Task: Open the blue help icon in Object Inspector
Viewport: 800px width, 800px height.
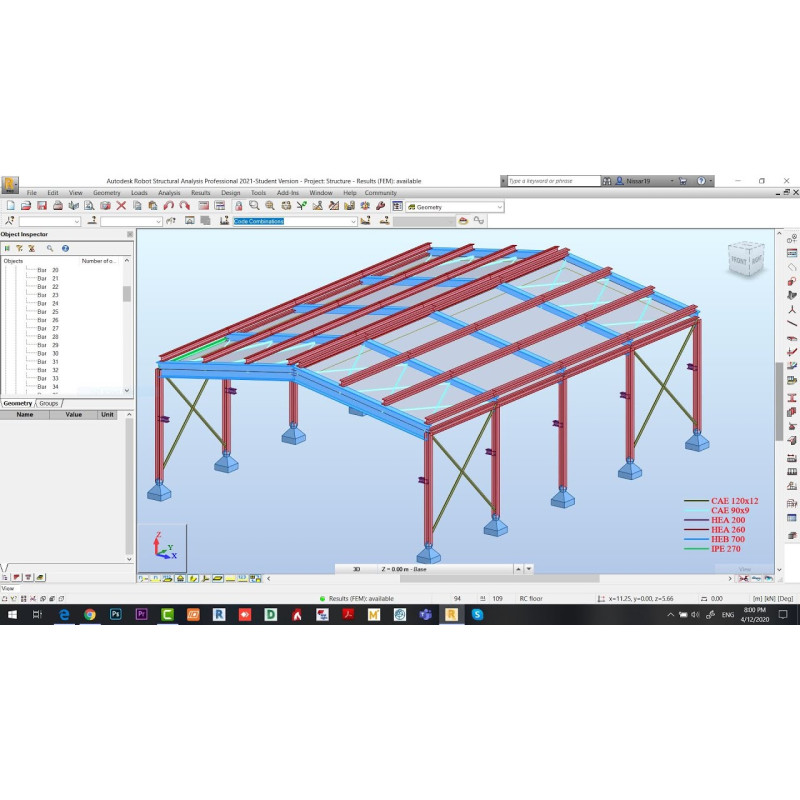Action: 65,248
